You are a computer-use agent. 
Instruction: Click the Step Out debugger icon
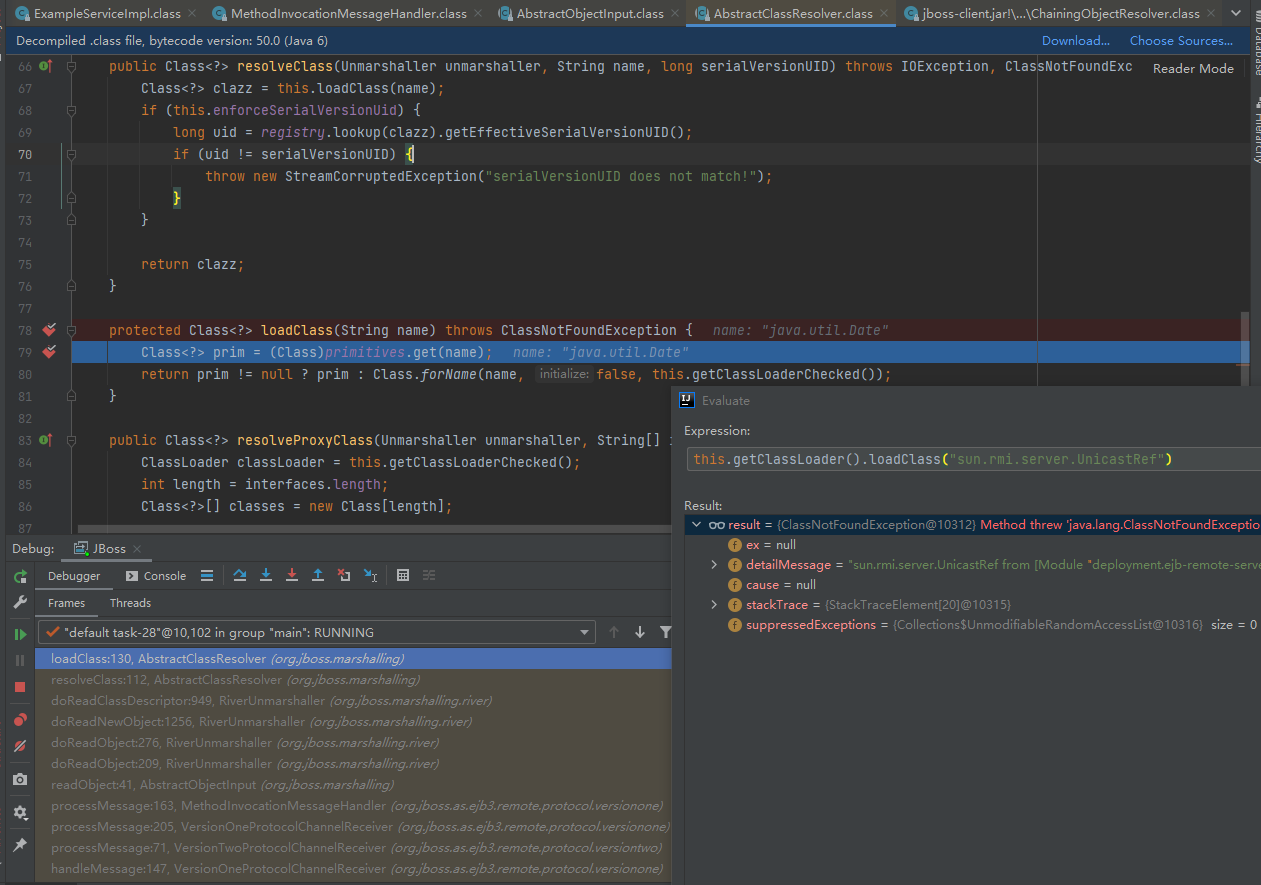tap(318, 575)
